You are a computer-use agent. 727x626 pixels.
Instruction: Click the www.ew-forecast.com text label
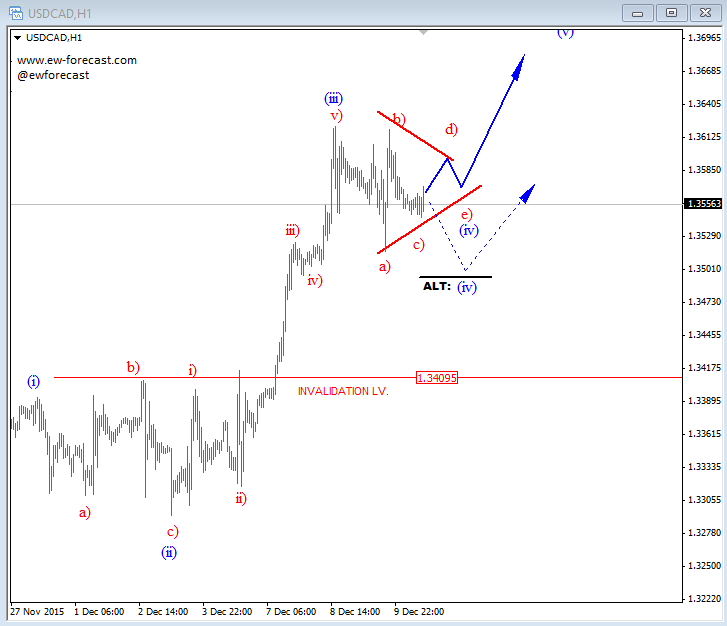[77, 60]
